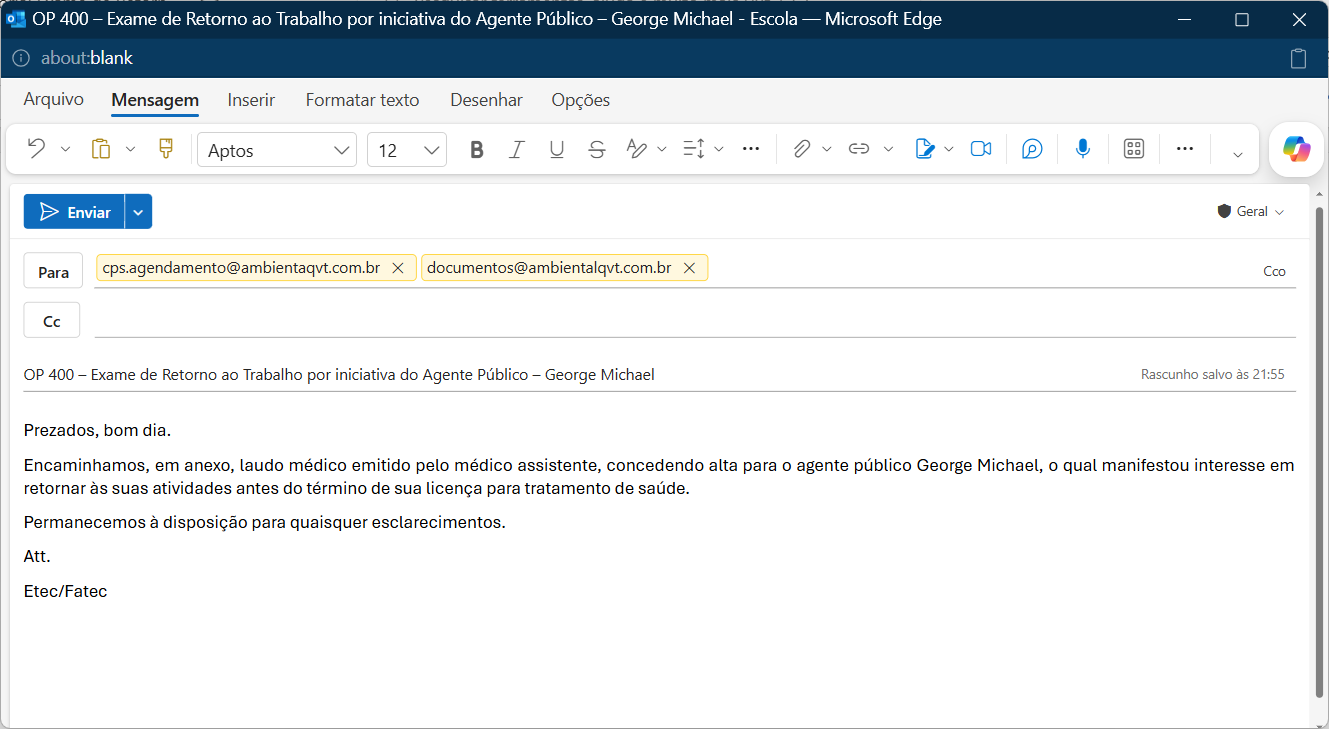The width and height of the screenshot is (1329, 729).
Task: Open the Copilot button
Action: 1297,149
